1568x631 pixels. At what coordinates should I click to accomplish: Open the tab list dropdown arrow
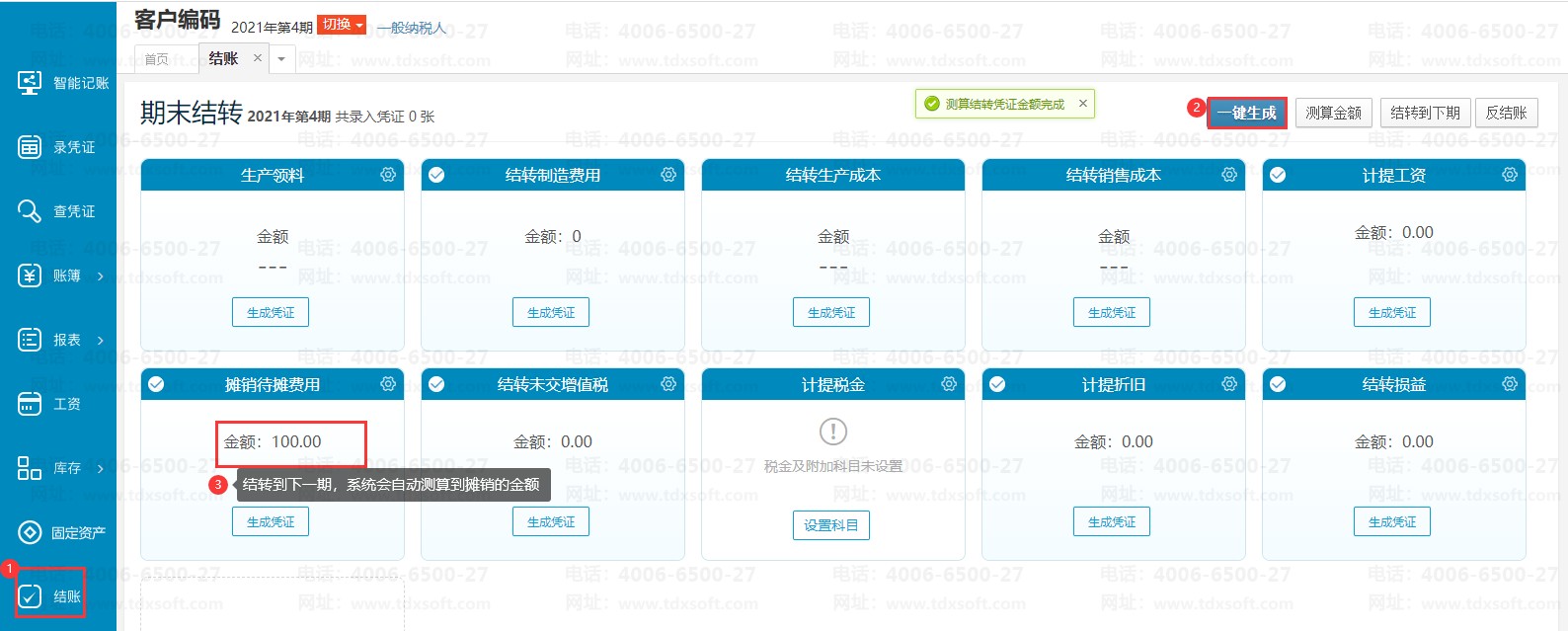click(x=281, y=59)
